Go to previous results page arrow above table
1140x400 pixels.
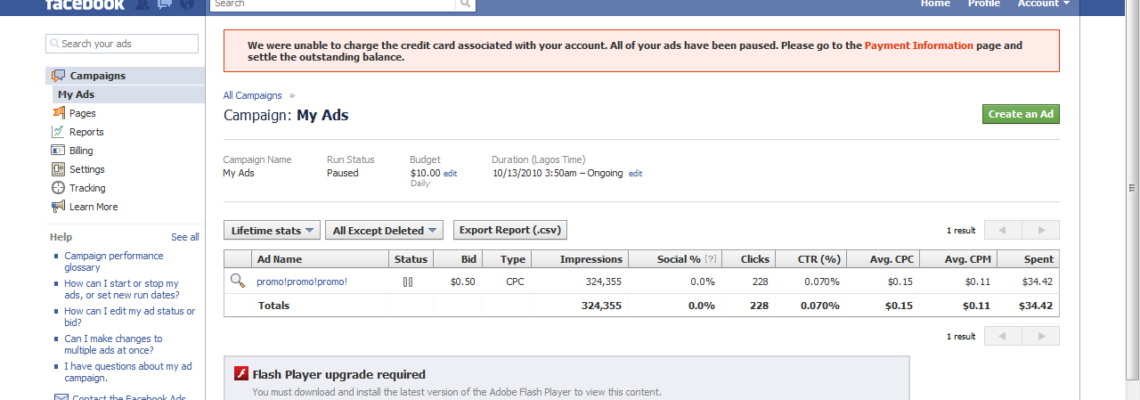(x=1003, y=230)
